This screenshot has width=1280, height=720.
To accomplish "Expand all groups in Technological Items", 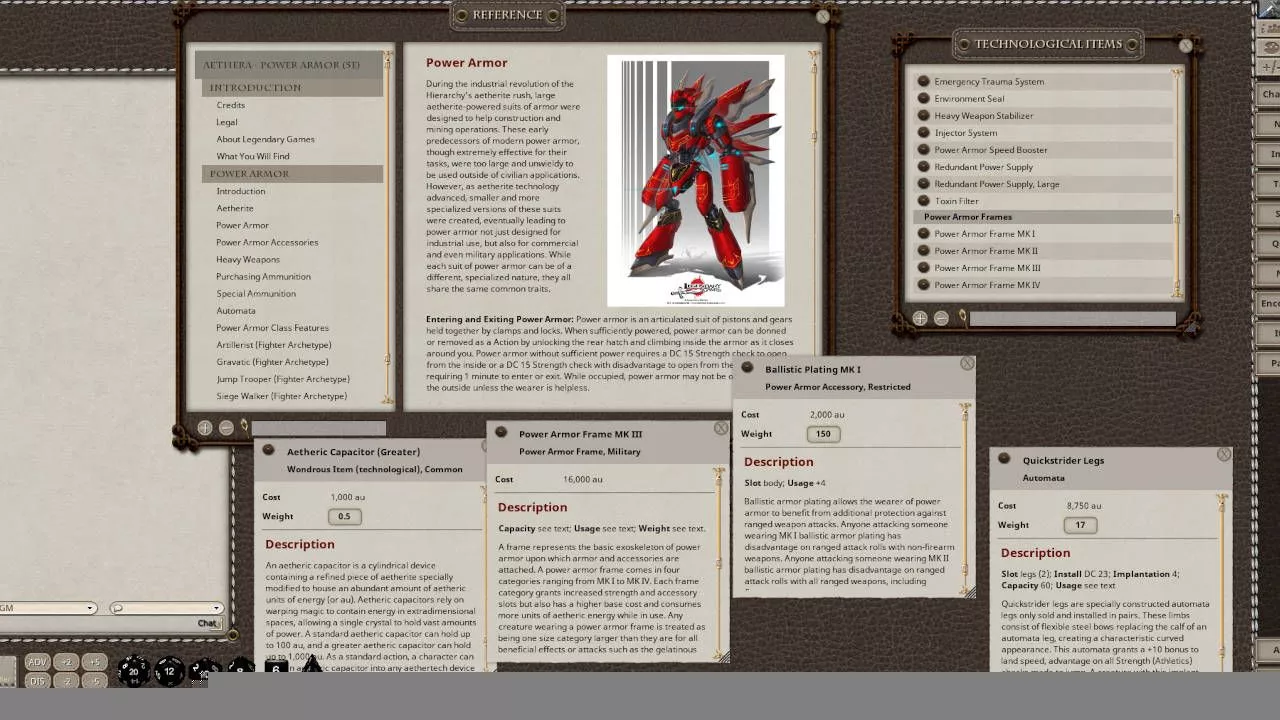I will (920, 318).
